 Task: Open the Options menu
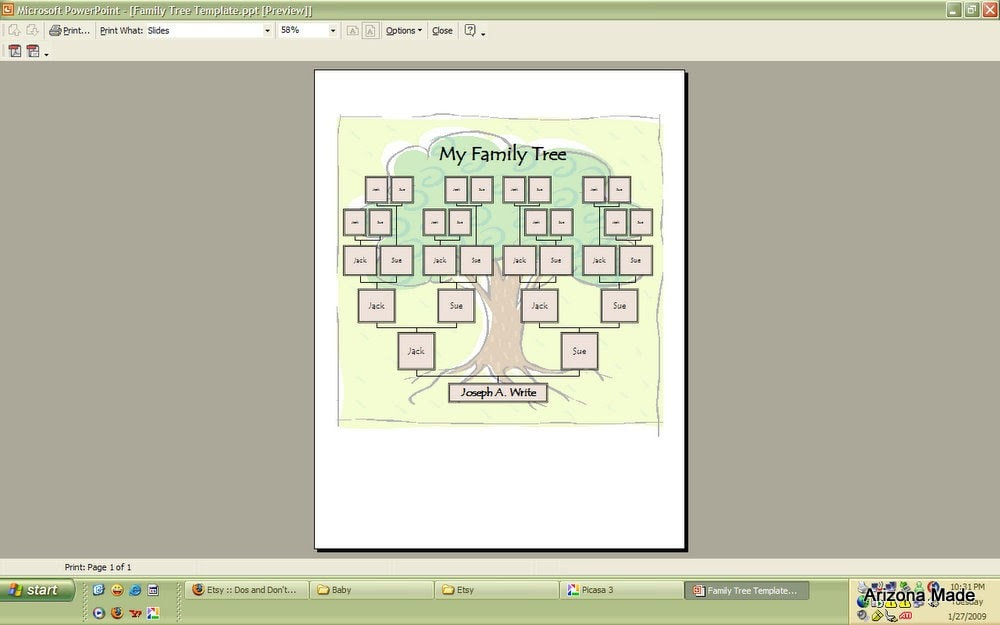pos(402,31)
